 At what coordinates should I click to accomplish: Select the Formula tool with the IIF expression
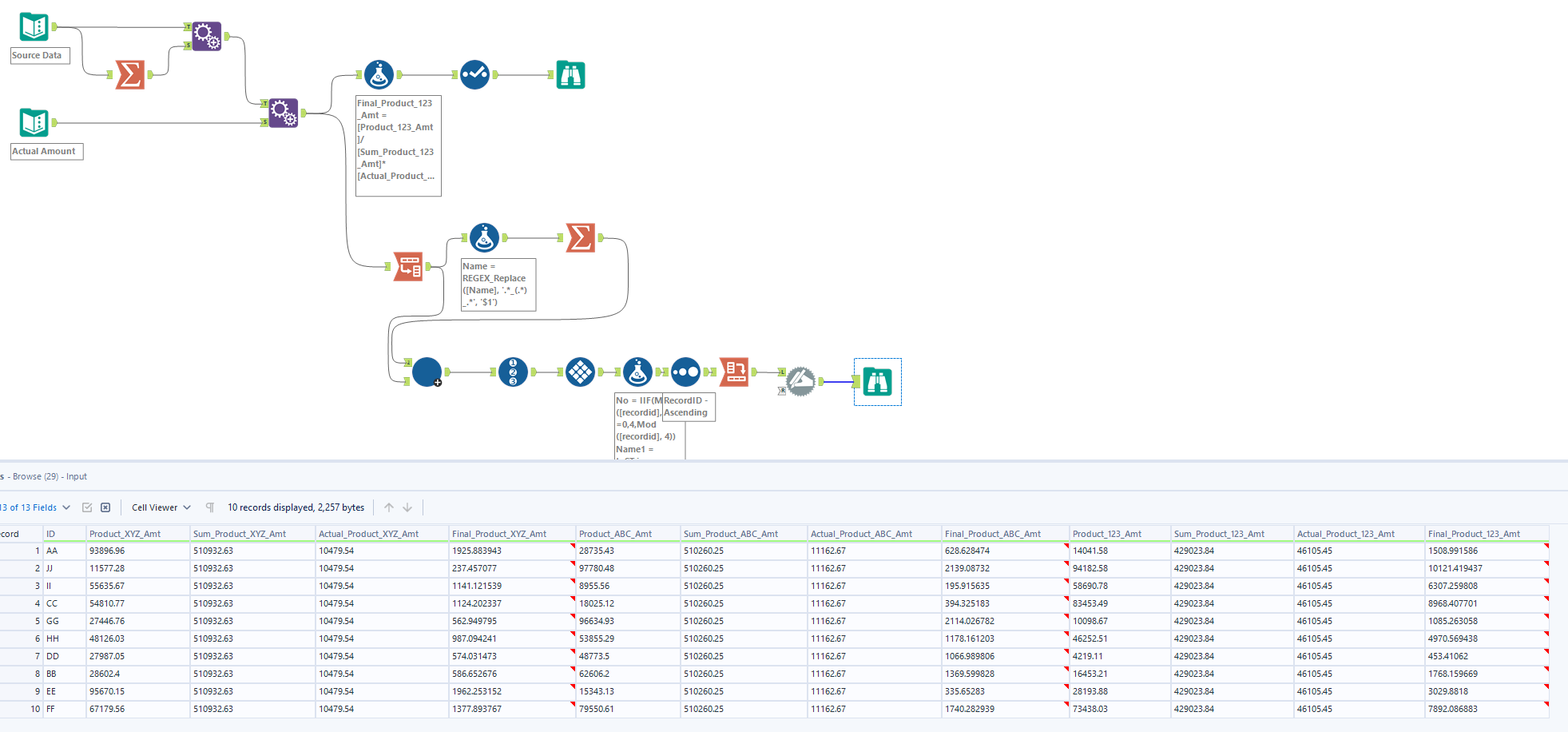(637, 372)
